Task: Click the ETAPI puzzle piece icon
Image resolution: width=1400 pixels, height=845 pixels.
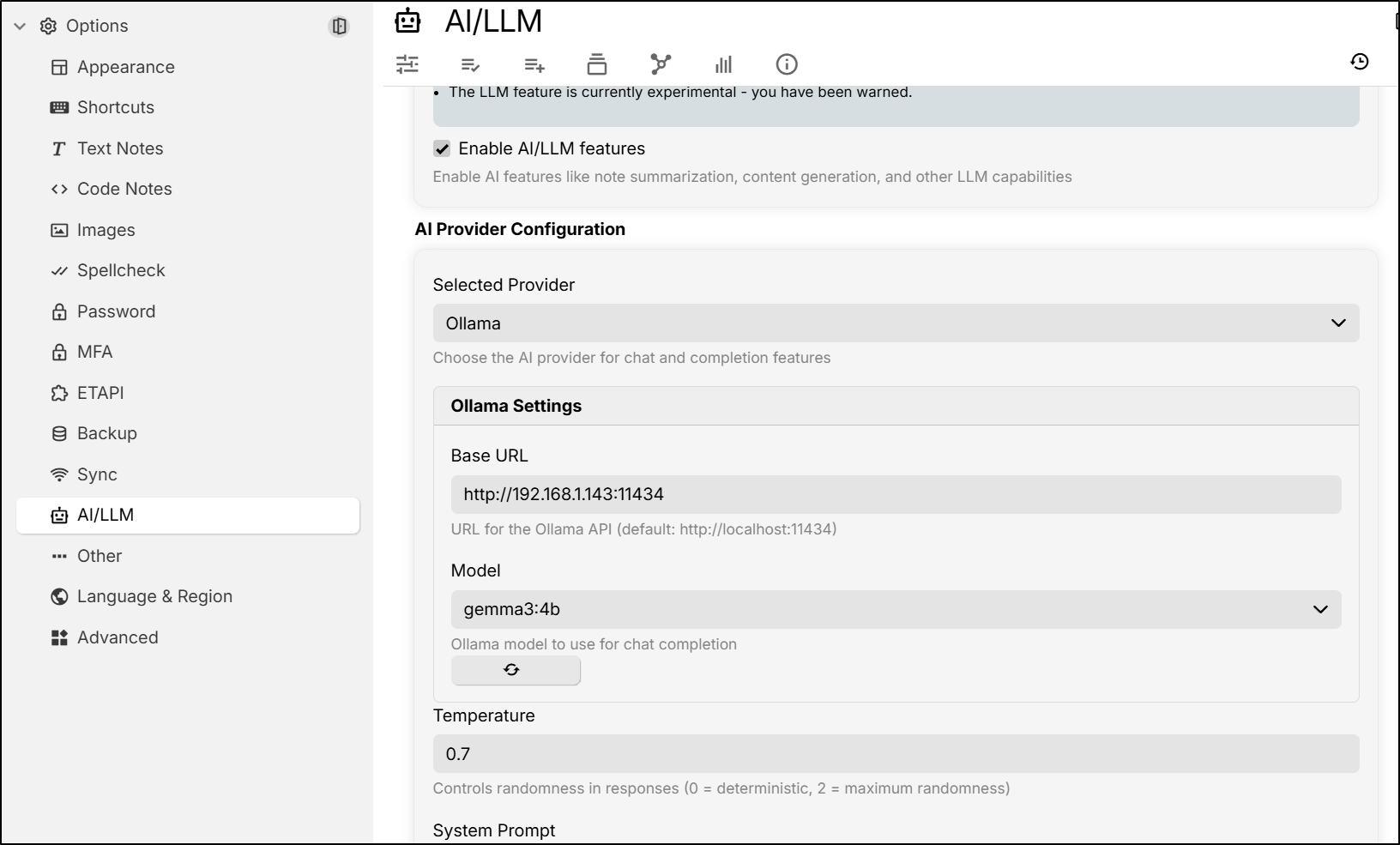Action: (59, 393)
